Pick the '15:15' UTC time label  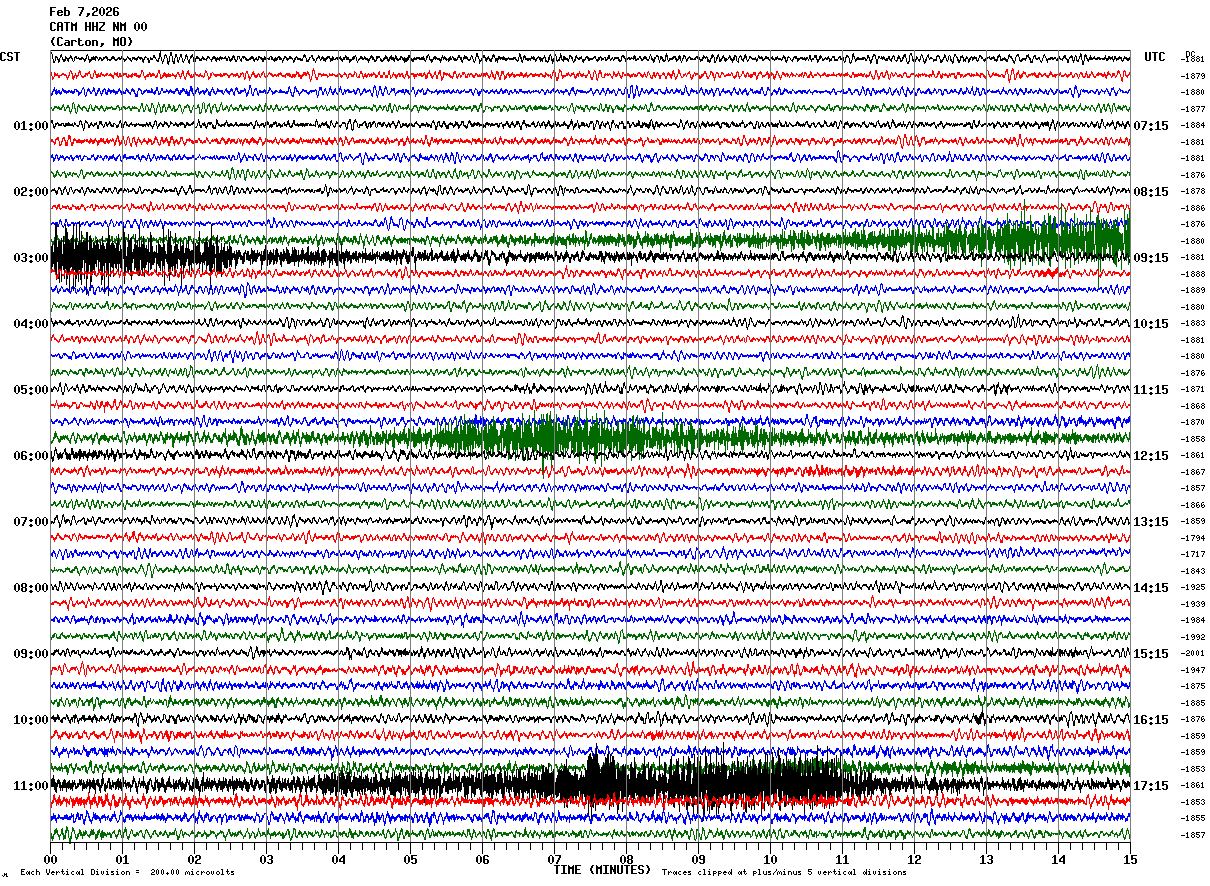coord(1151,654)
